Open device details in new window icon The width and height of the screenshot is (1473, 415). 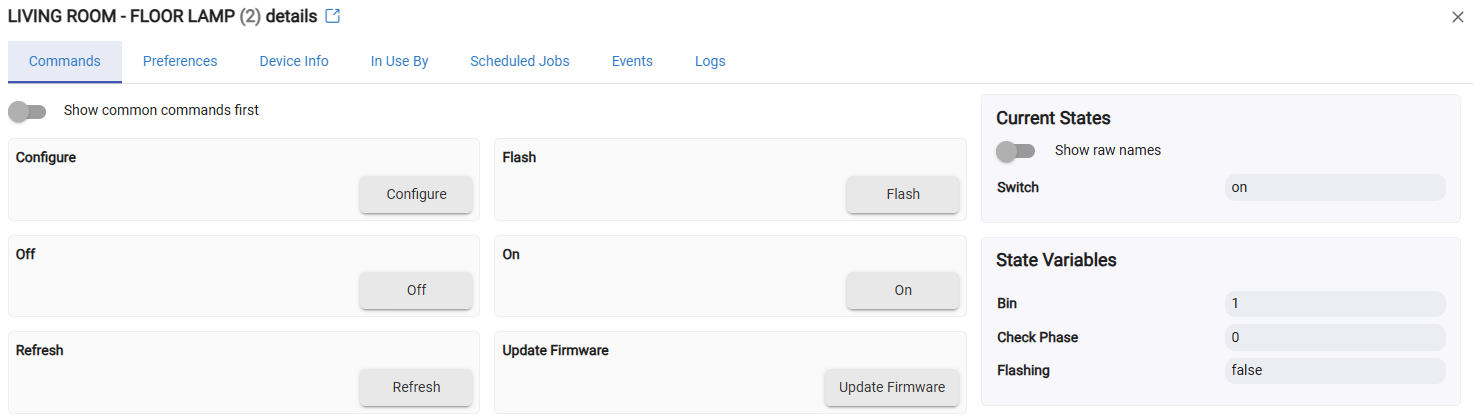tap(333, 17)
